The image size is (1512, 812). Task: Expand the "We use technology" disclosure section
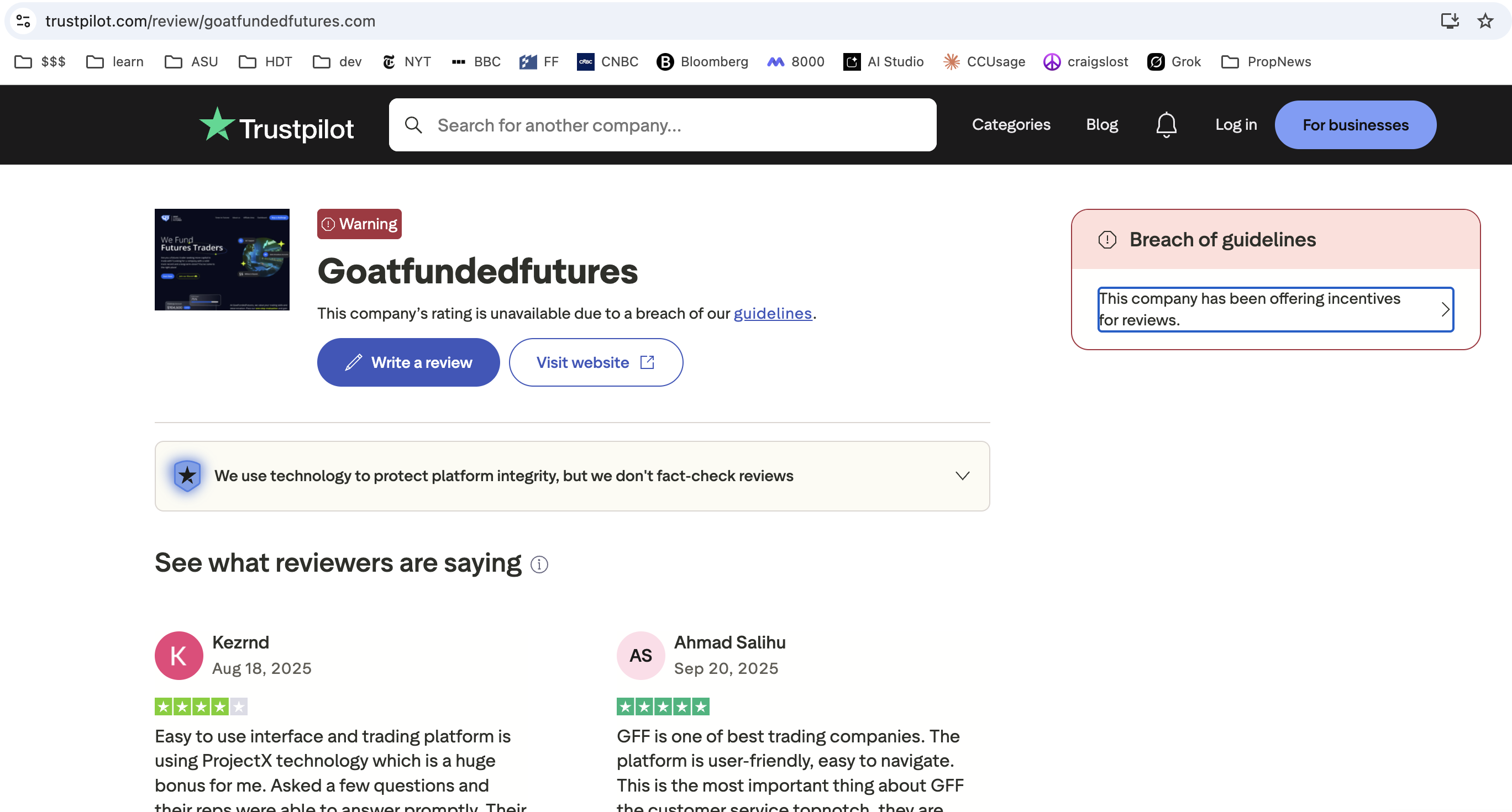962,476
